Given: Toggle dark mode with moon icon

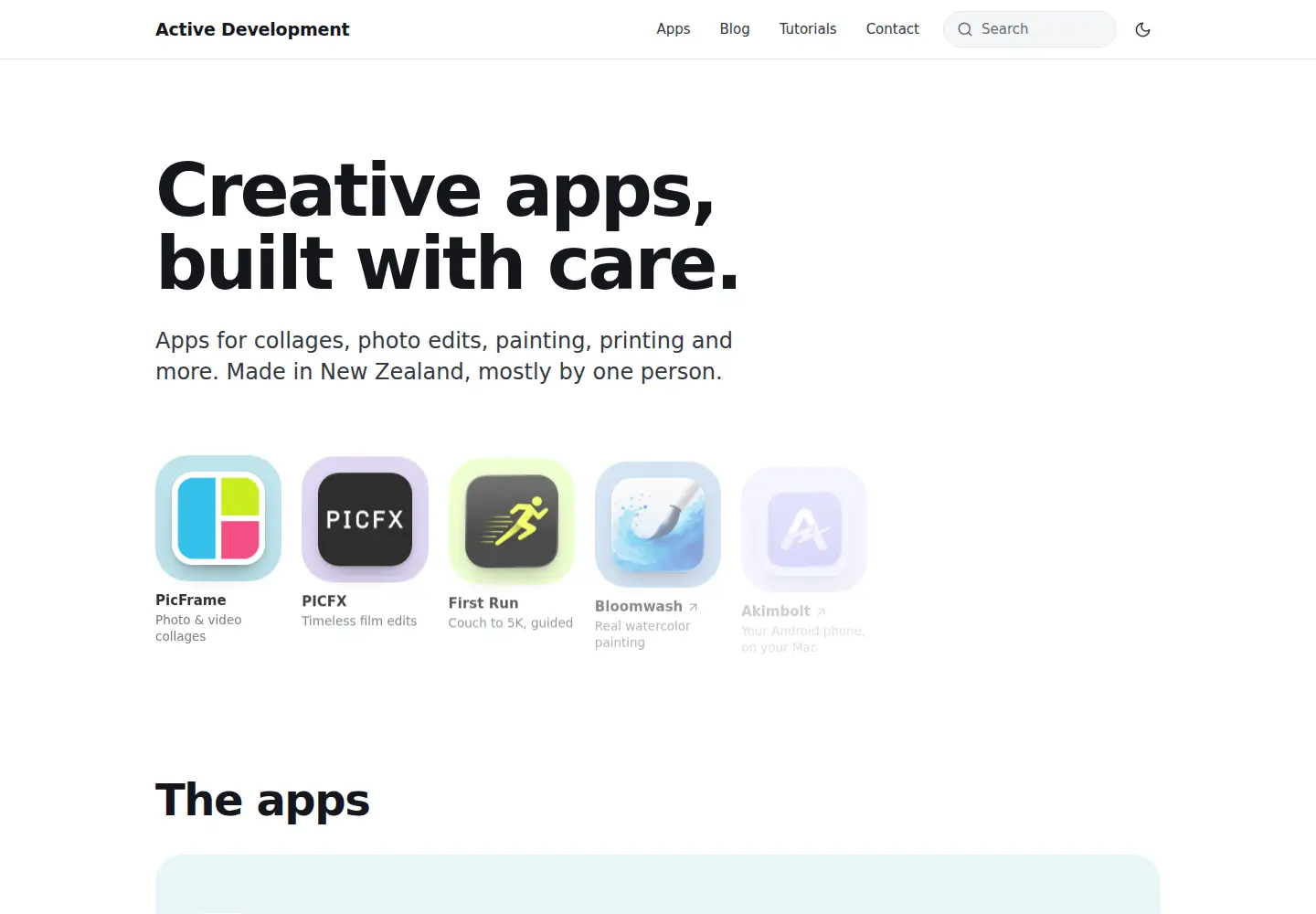Looking at the screenshot, I should tap(1142, 29).
